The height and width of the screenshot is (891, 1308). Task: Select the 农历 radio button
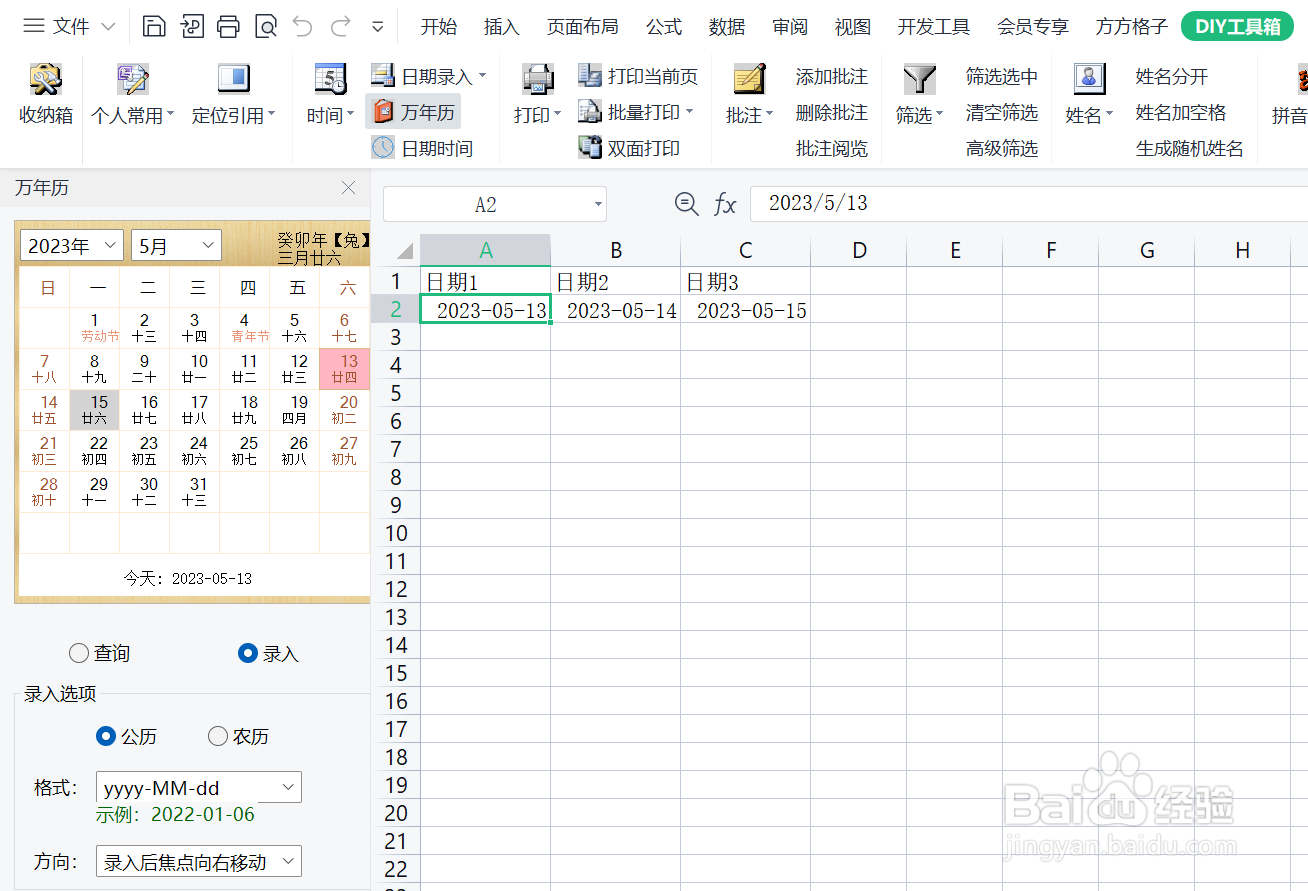(218, 736)
